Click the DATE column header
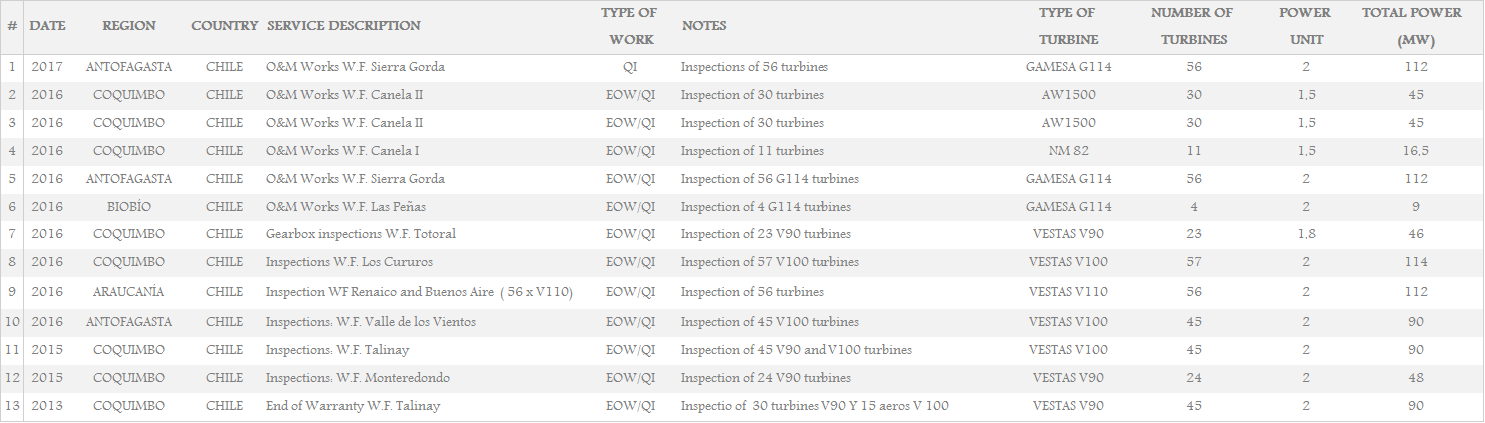This screenshot has width=1485, height=423. [x=47, y=26]
